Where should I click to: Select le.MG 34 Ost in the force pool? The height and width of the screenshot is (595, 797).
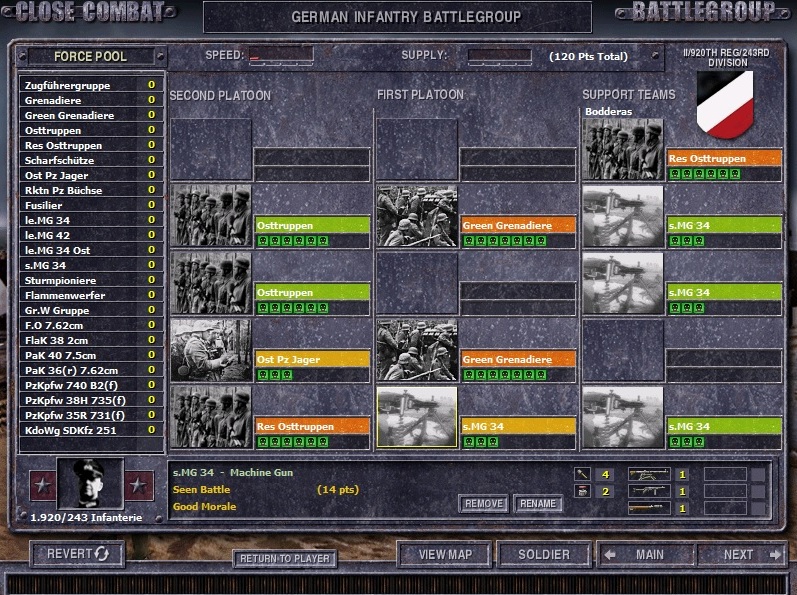pyautogui.click(x=90, y=250)
